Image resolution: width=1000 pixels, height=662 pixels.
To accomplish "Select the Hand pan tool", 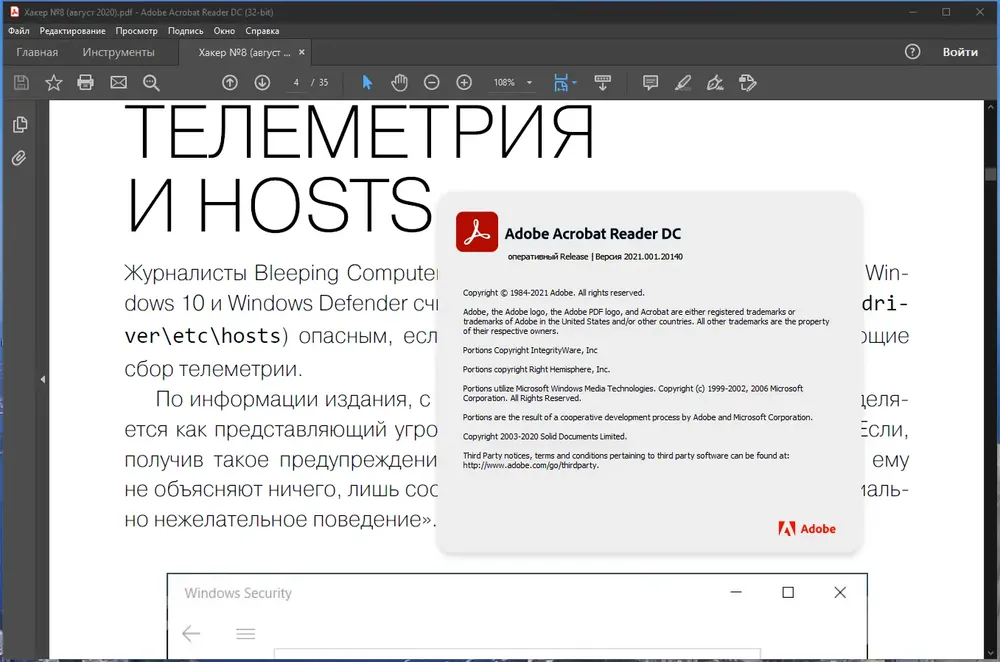I will coord(399,82).
